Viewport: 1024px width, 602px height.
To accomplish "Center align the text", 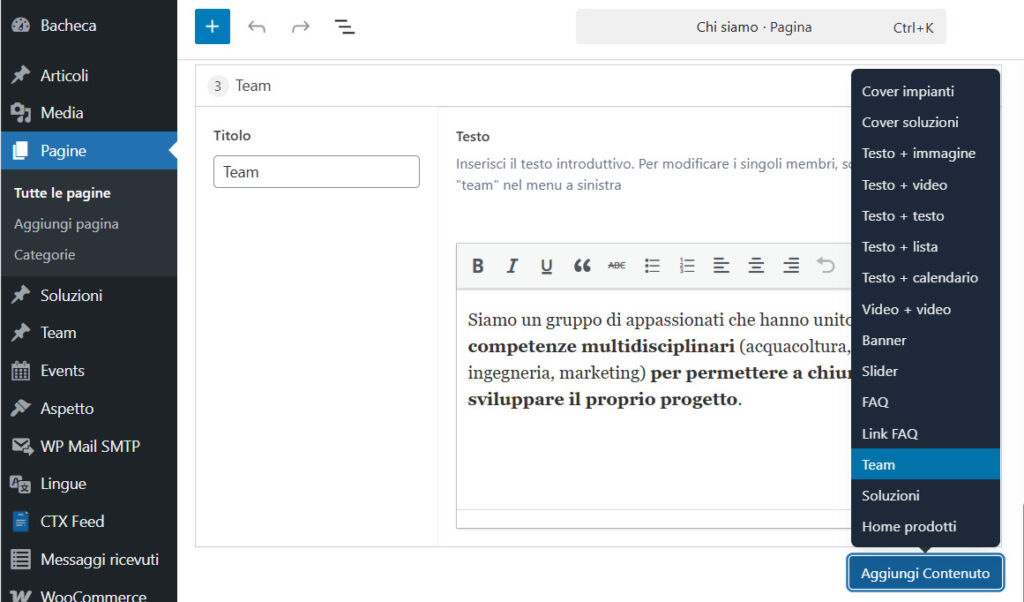I will coord(756,265).
